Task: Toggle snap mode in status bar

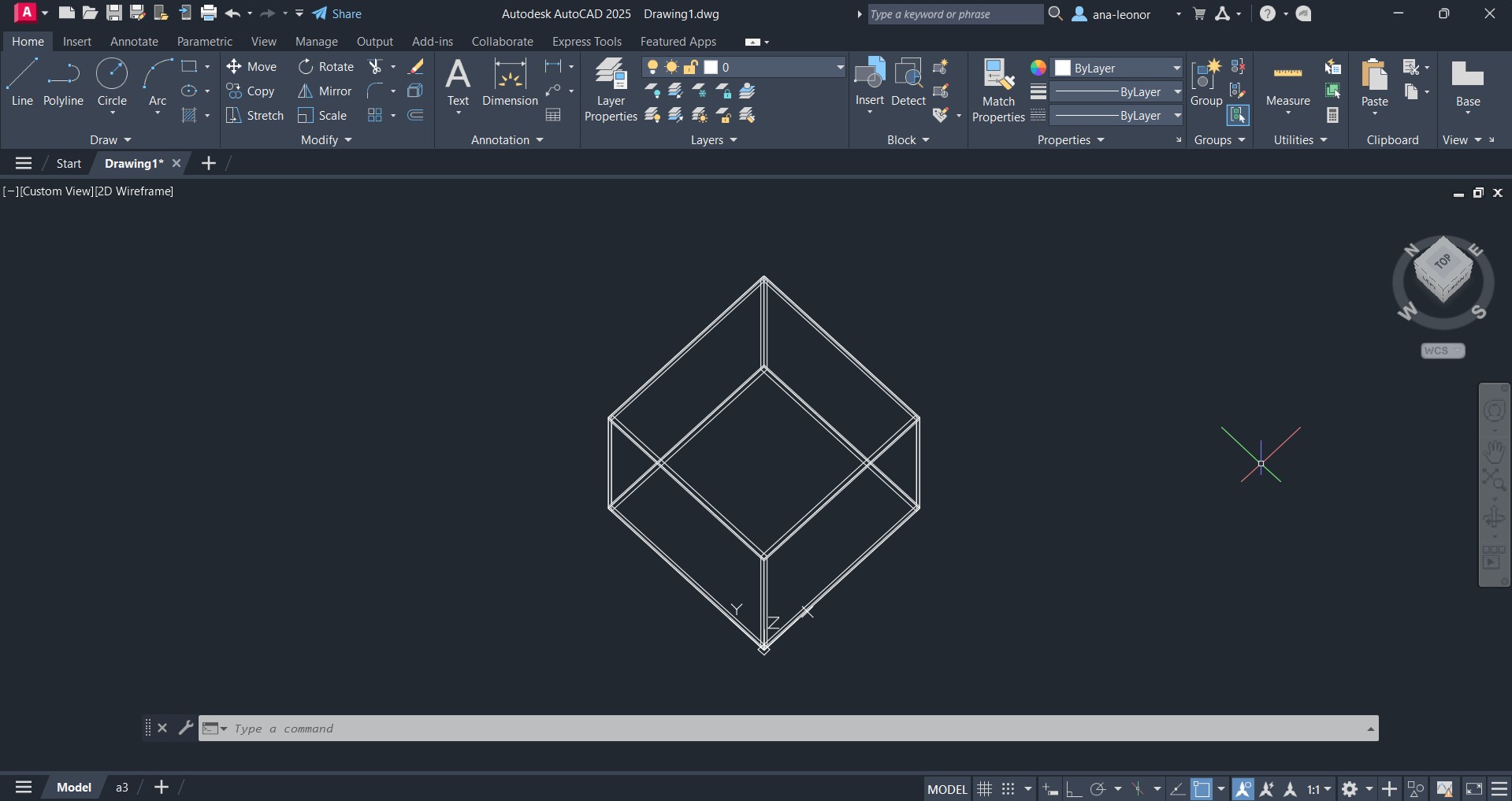Action: point(1008,788)
